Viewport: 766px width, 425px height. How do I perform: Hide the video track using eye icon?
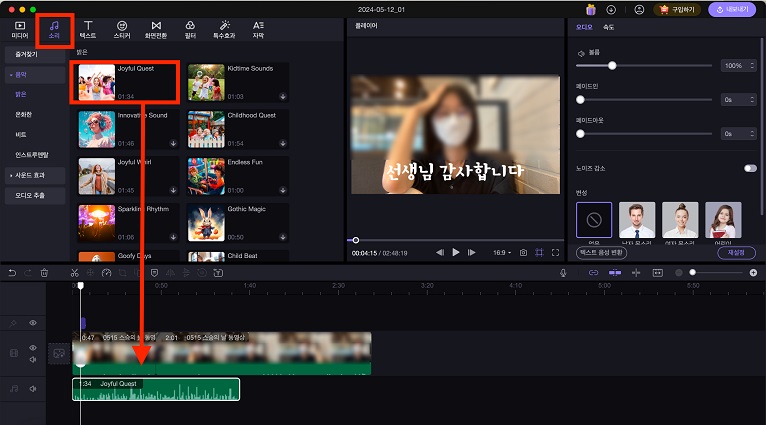pos(32,348)
